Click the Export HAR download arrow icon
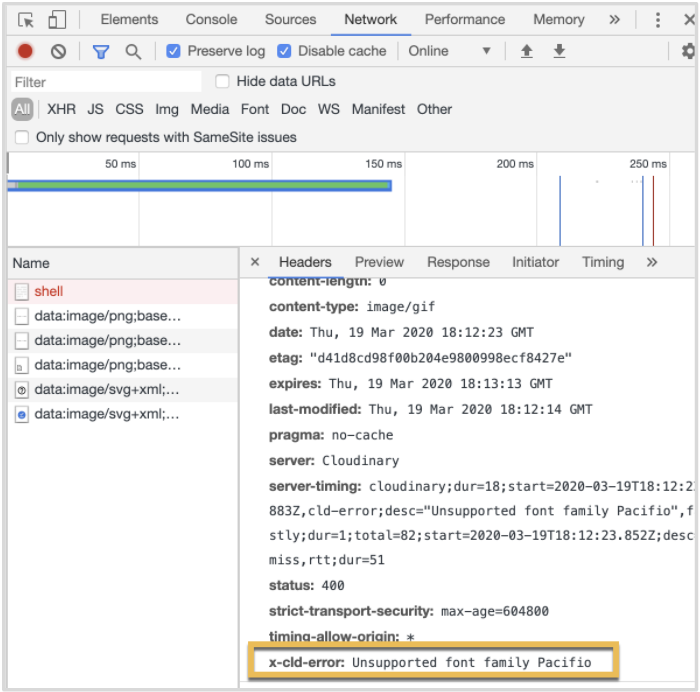The width and height of the screenshot is (700, 692). (x=559, y=51)
